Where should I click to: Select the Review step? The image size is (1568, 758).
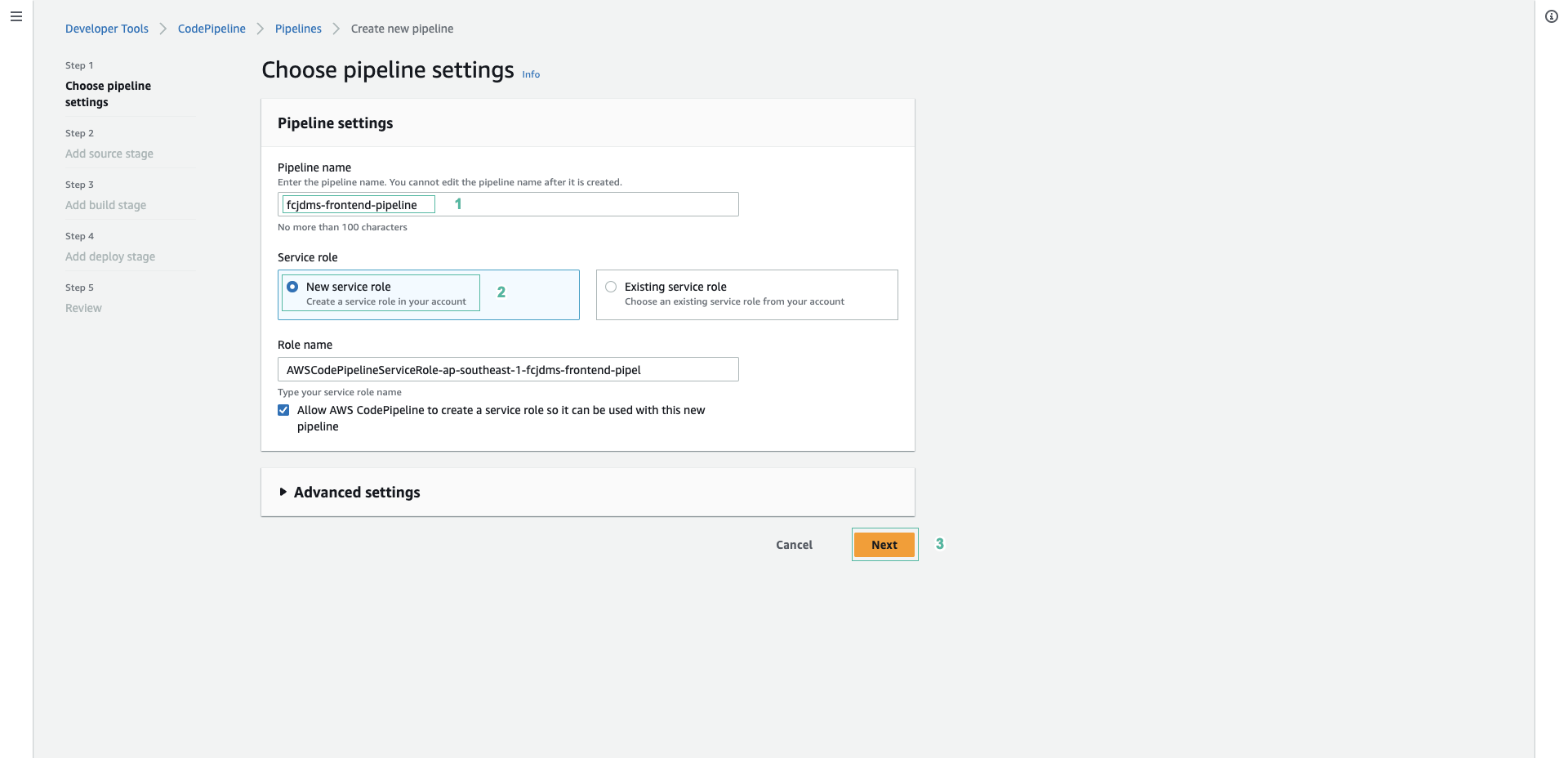pyautogui.click(x=83, y=308)
